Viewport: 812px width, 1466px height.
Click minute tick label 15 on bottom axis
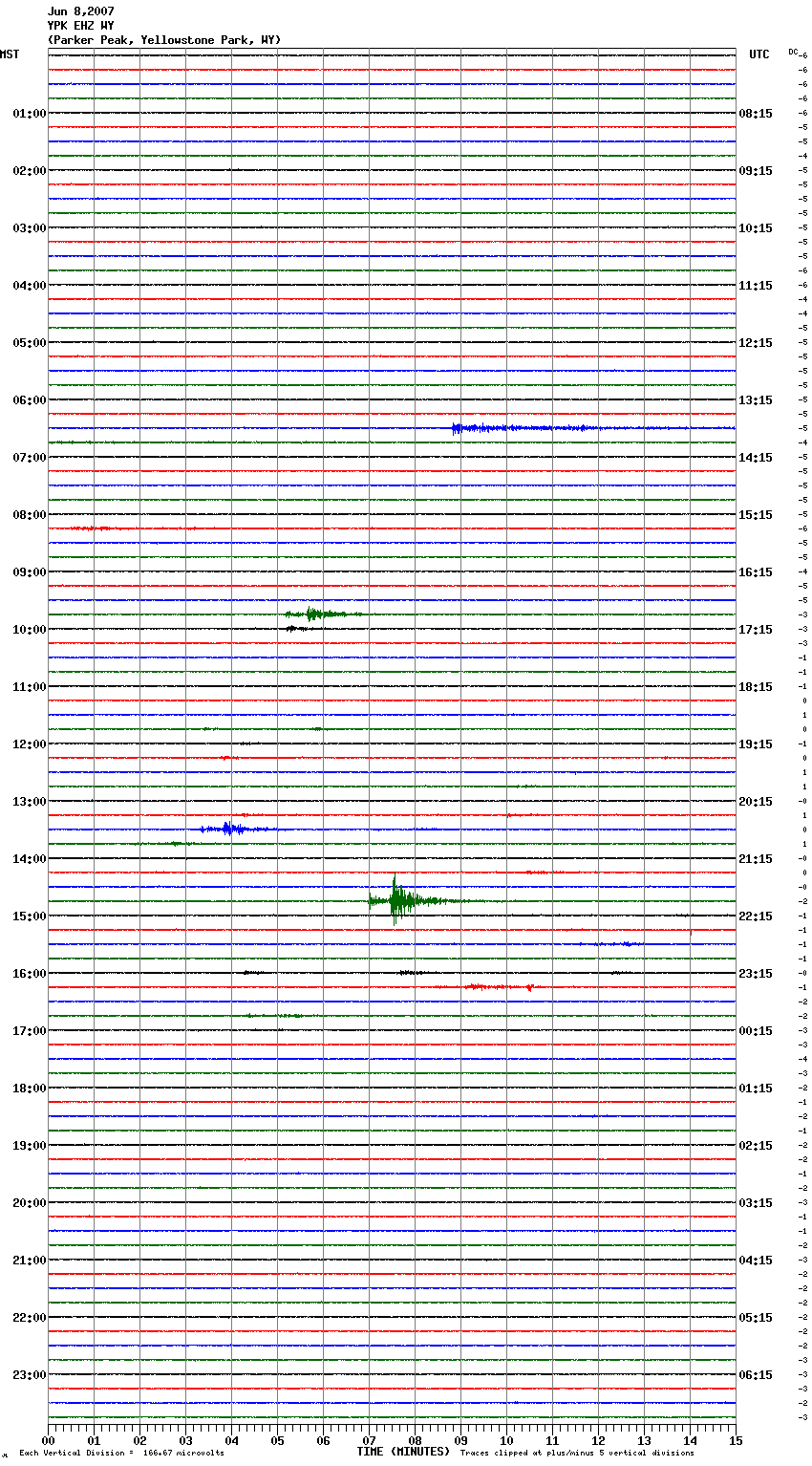(x=736, y=1440)
